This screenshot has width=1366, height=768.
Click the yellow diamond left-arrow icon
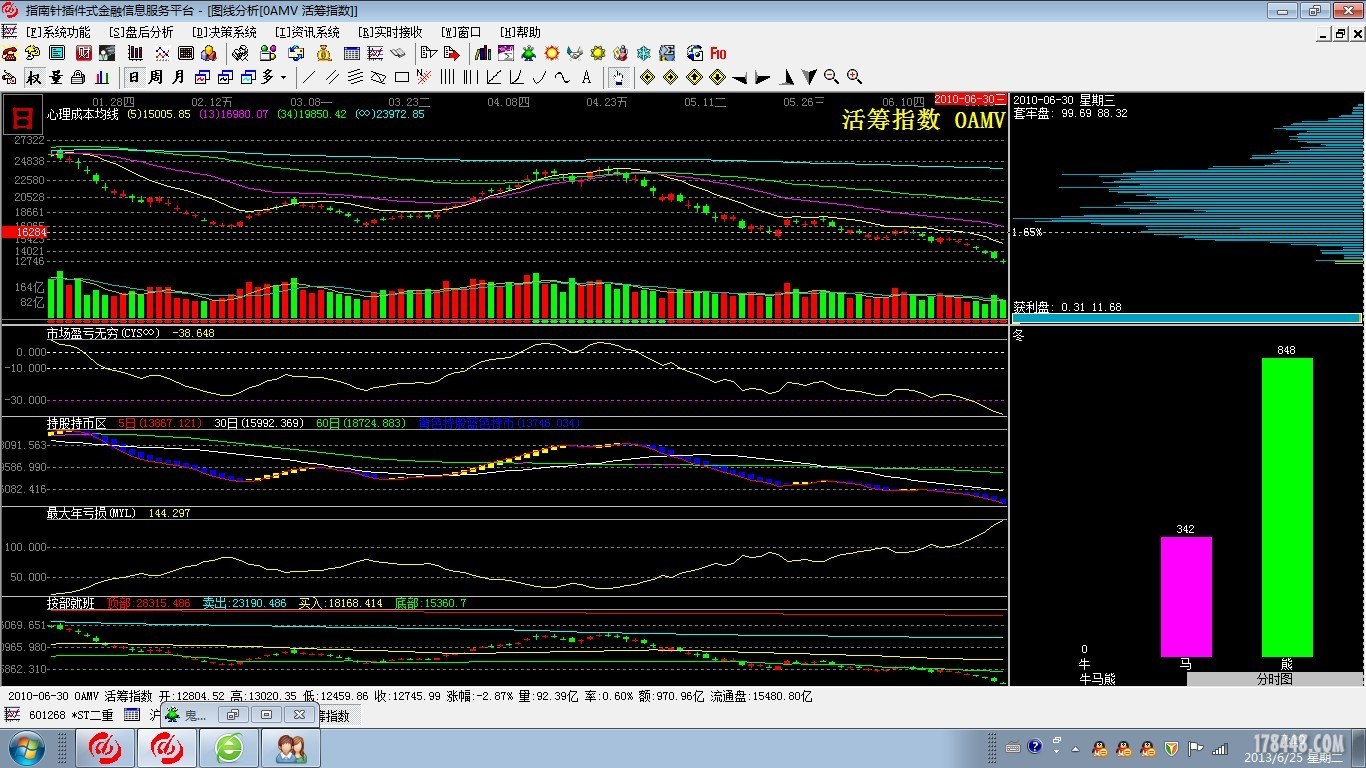click(647, 77)
